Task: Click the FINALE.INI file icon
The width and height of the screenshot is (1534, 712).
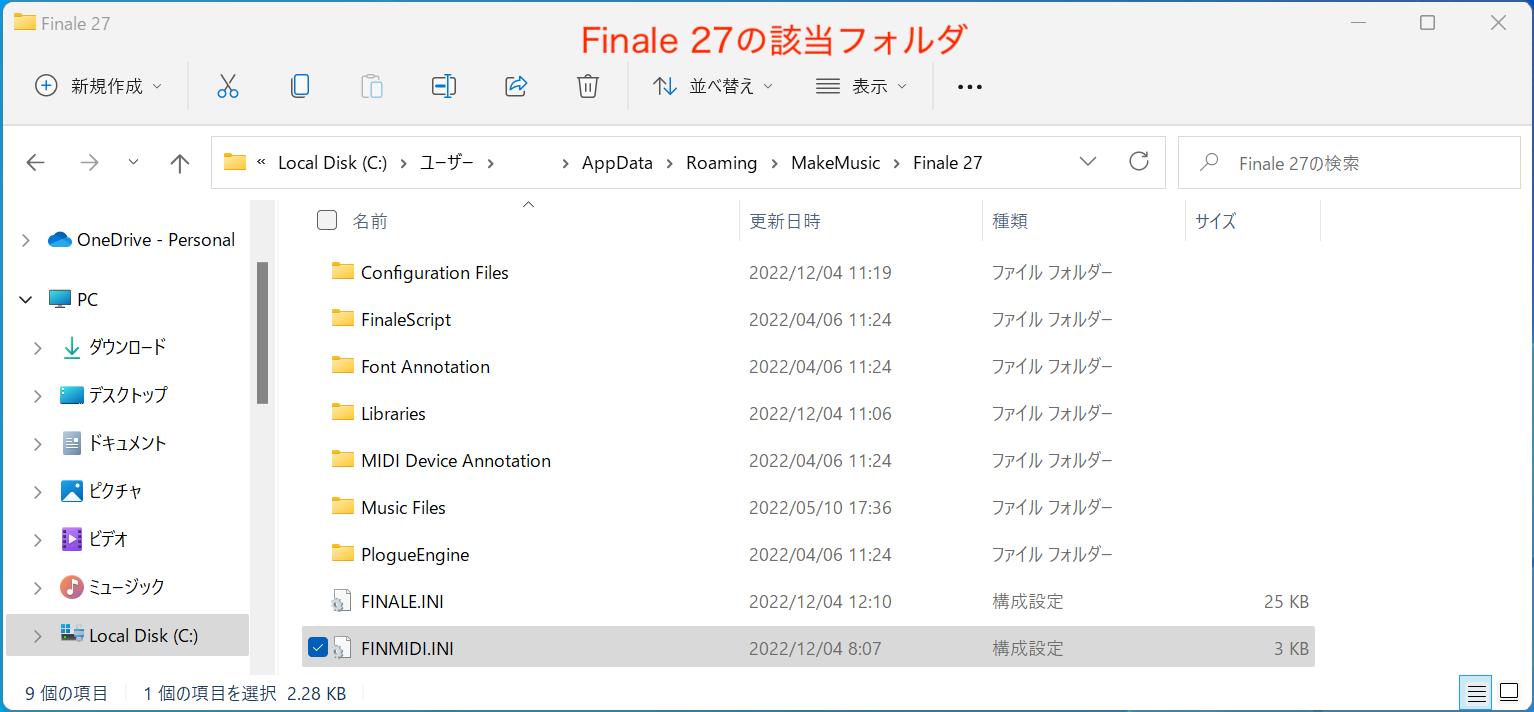Action: (342, 601)
